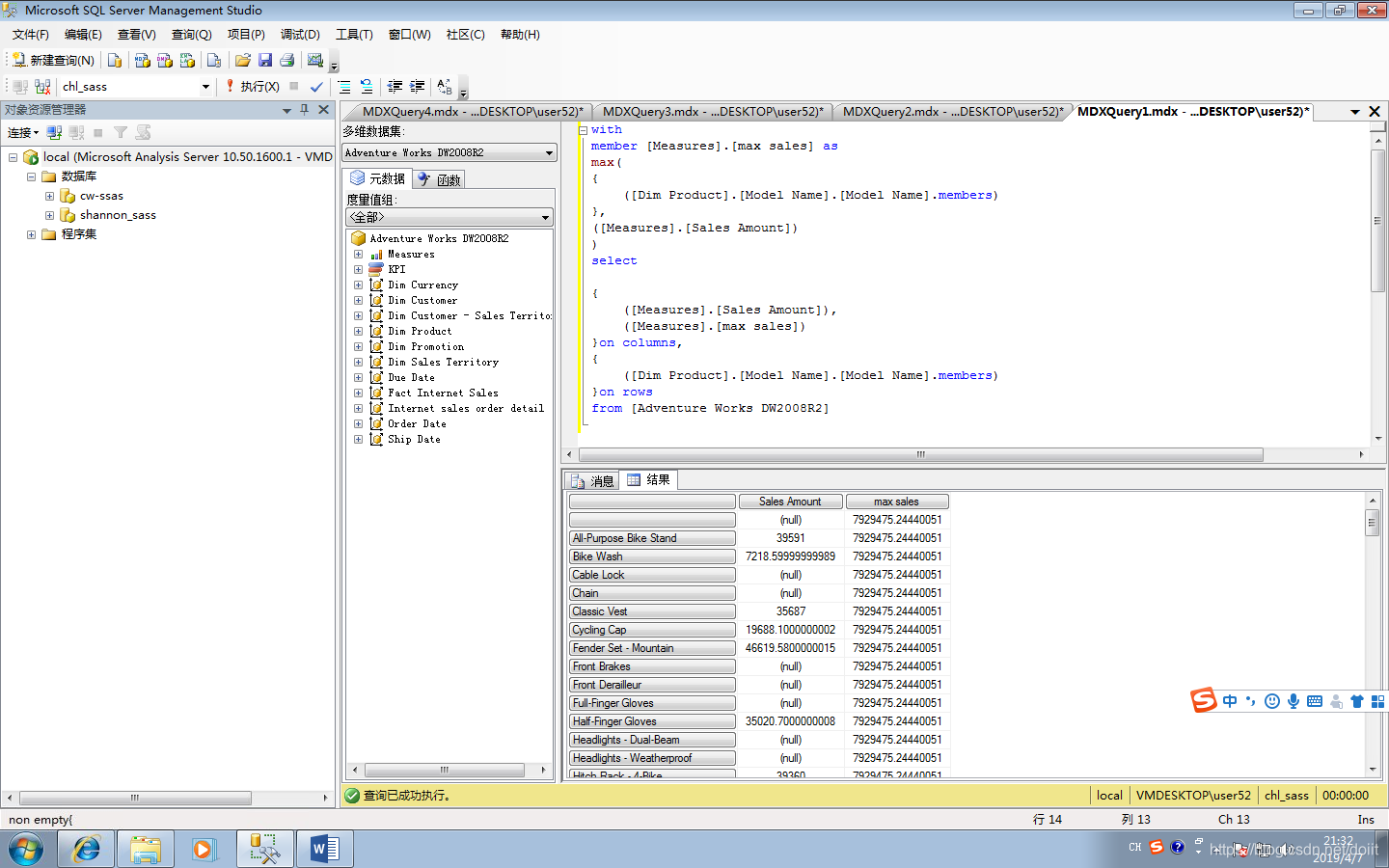Click the Object Explorer horizontal scrollbar
The width and height of the screenshot is (1389, 868).
pos(135,798)
